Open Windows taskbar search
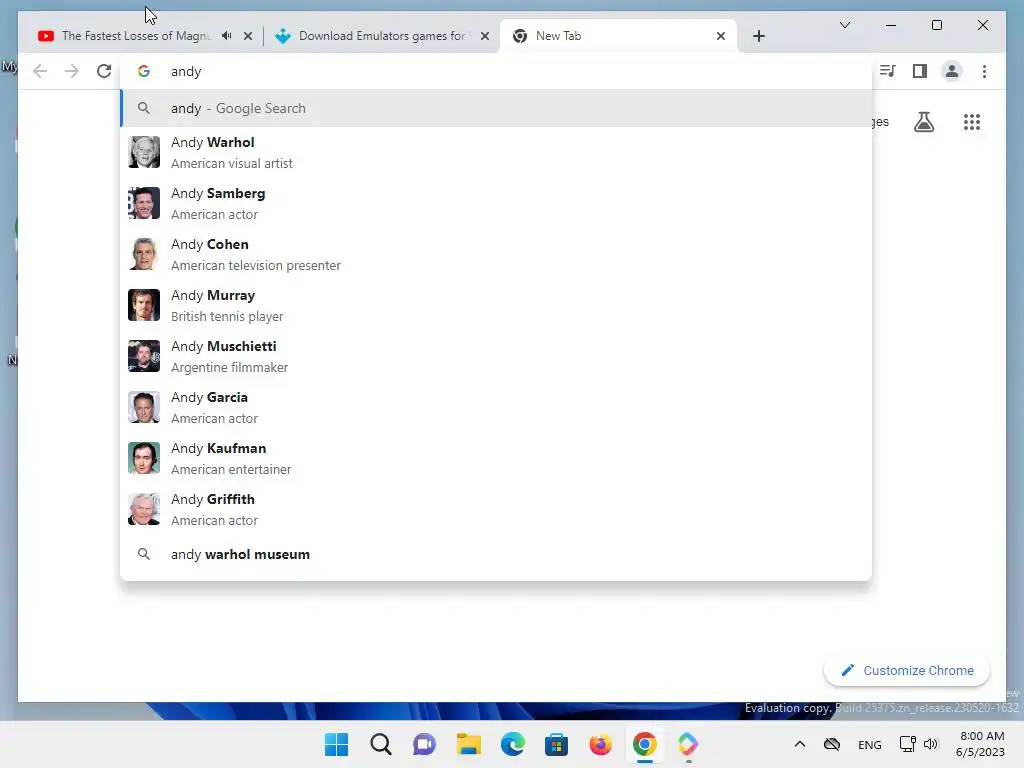This screenshot has height=768, width=1024. point(380,744)
